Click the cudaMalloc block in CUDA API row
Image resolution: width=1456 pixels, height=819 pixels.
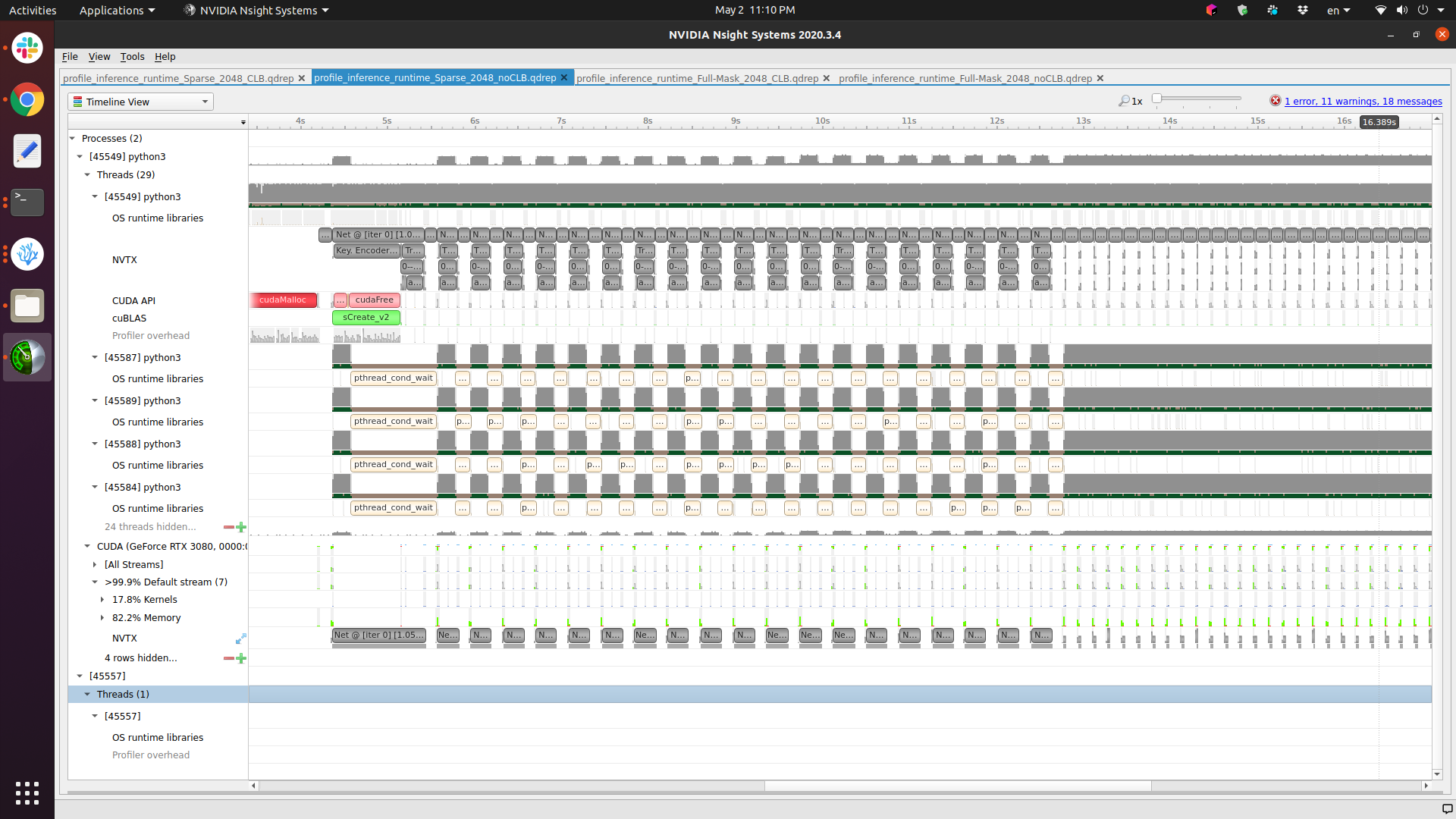point(283,300)
